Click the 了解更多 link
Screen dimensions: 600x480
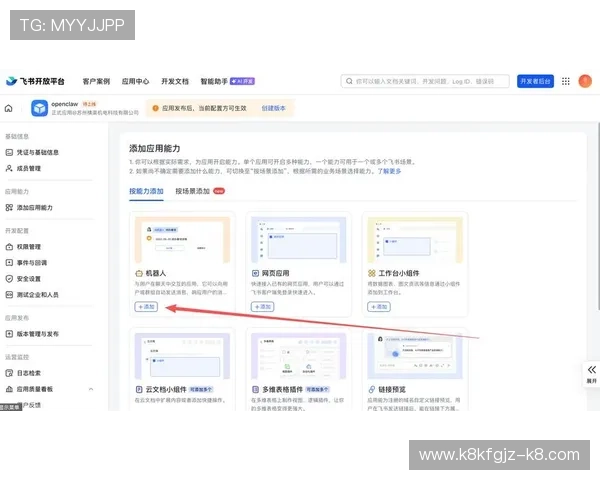pos(389,171)
